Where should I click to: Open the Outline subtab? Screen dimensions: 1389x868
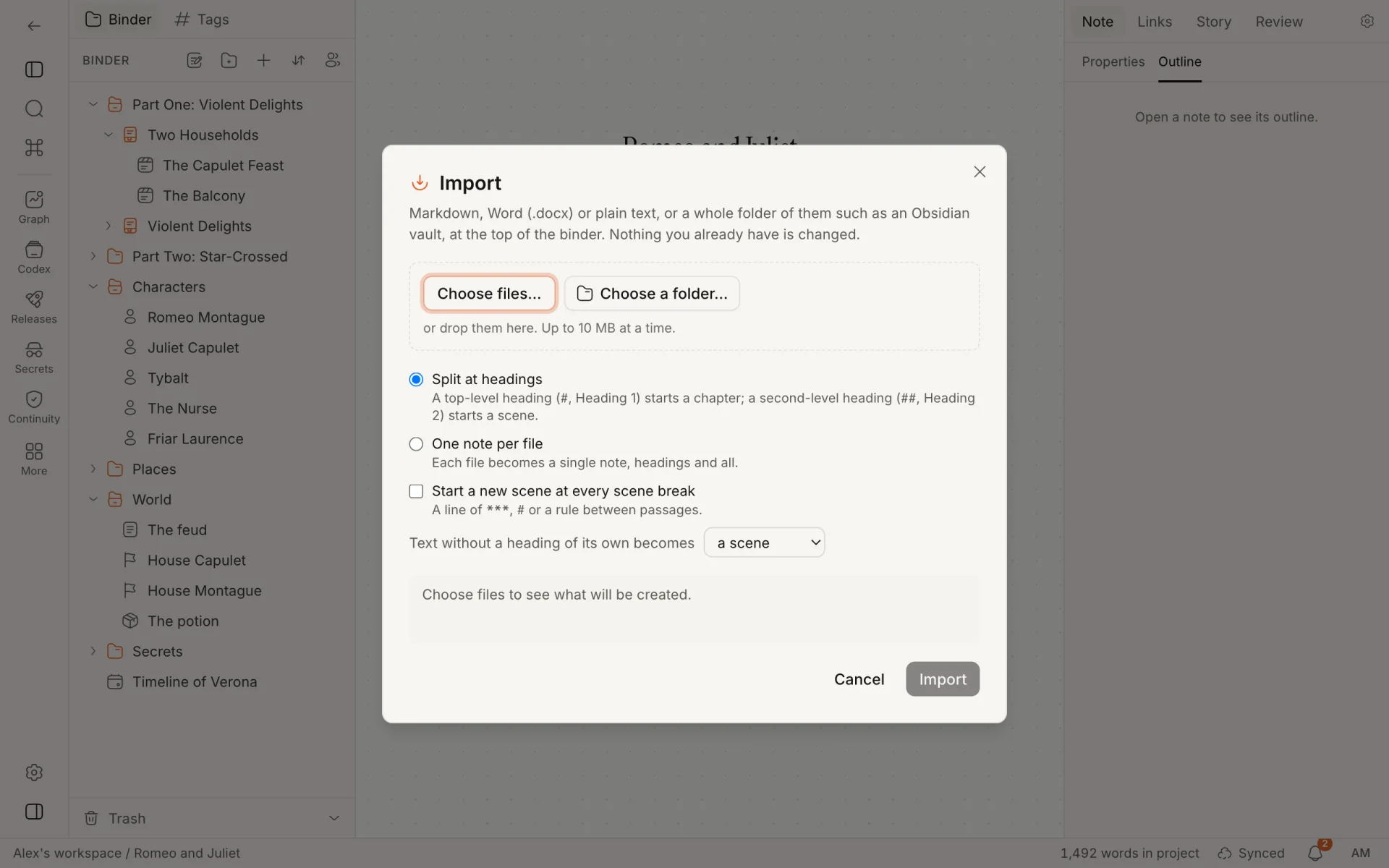[x=1179, y=62]
